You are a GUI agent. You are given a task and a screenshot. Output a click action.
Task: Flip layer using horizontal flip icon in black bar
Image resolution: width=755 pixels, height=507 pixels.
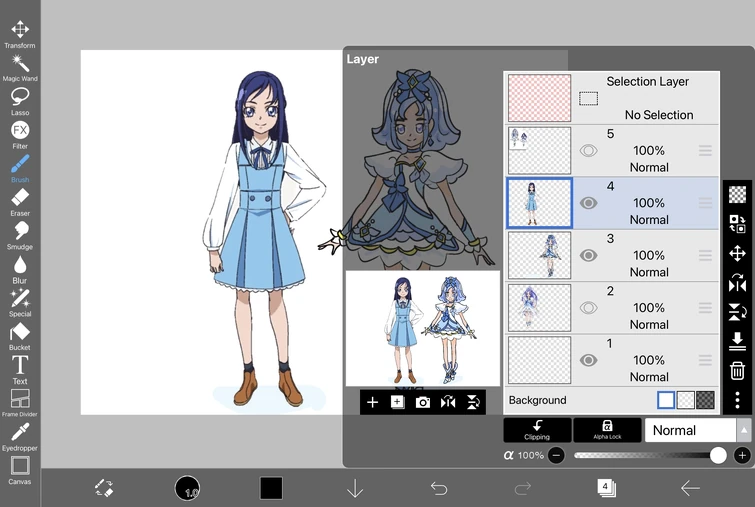pyautogui.click(x=448, y=402)
